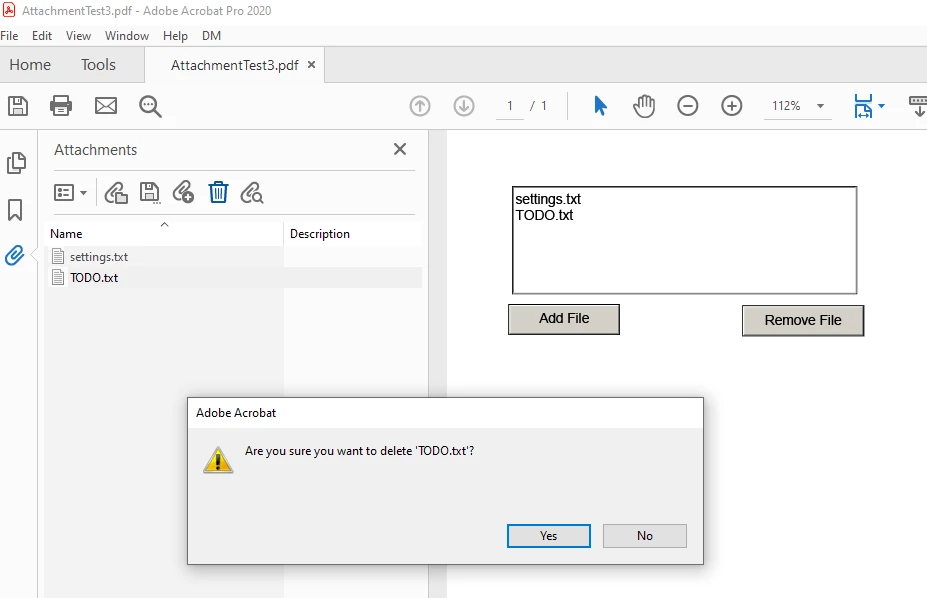927x598 pixels.
Task: Click Open file in native application icon
Action: coord(116,193)
